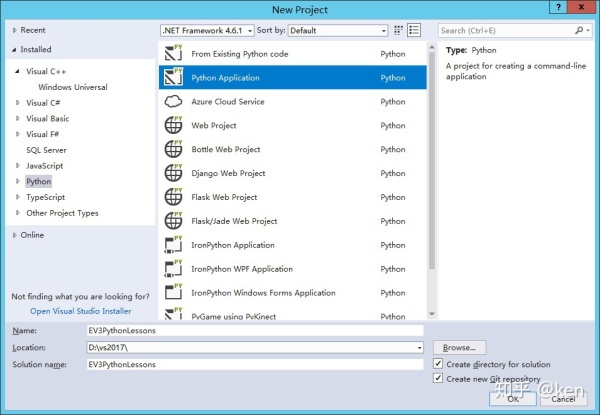
Task: Click the Flask/Jade Web Project globe icon
Action: (x=173, y=220)
